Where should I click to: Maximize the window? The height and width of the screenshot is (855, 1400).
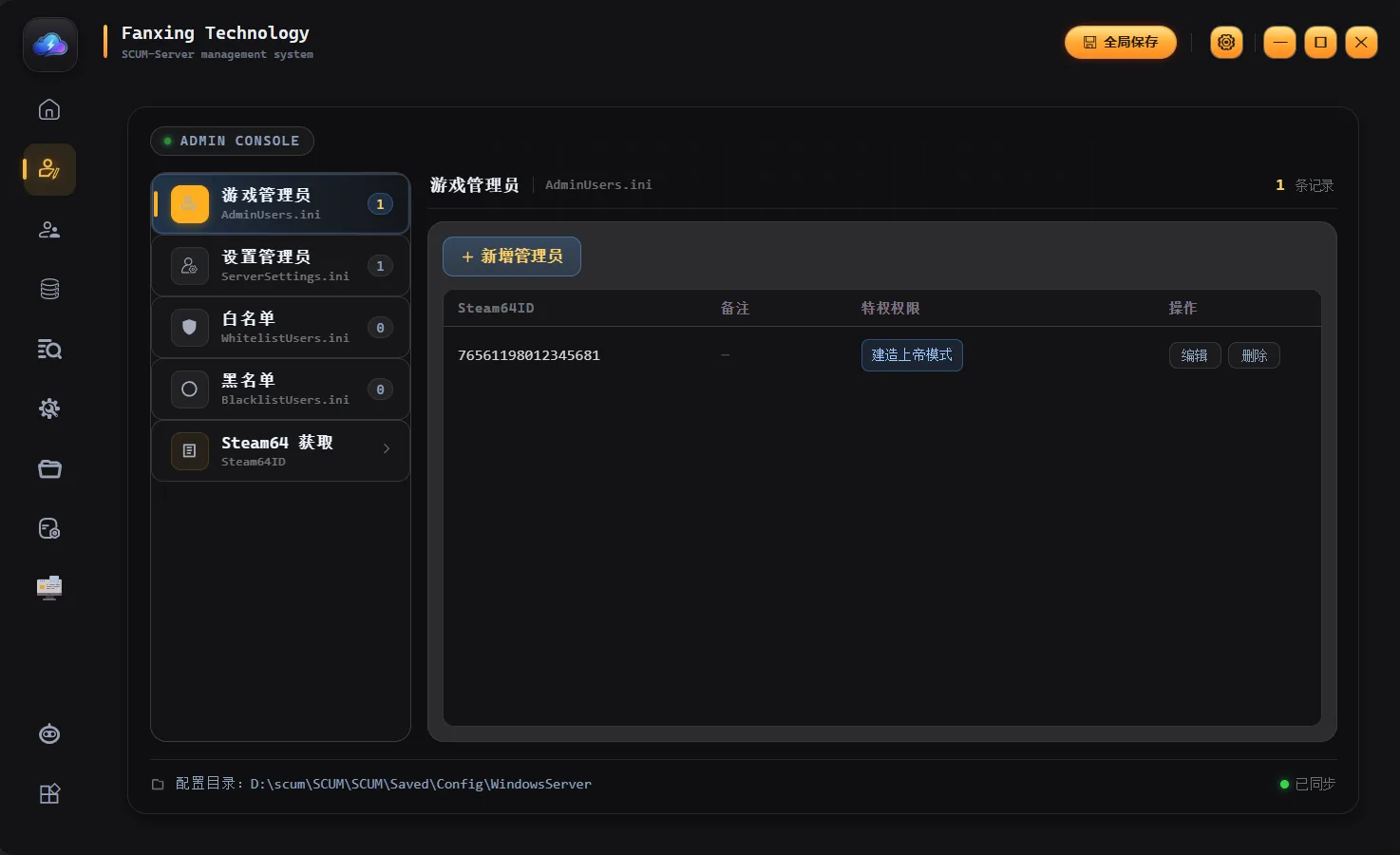pyautogui.click(x=1320, y=42)
